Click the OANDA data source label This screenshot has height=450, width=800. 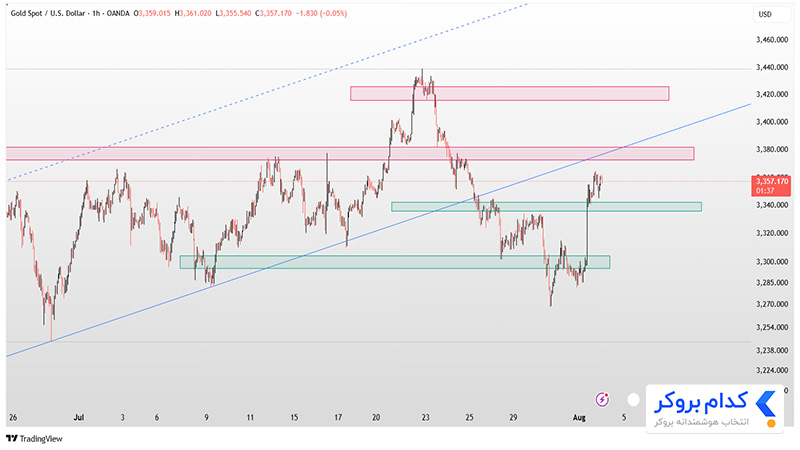[118, 13]
